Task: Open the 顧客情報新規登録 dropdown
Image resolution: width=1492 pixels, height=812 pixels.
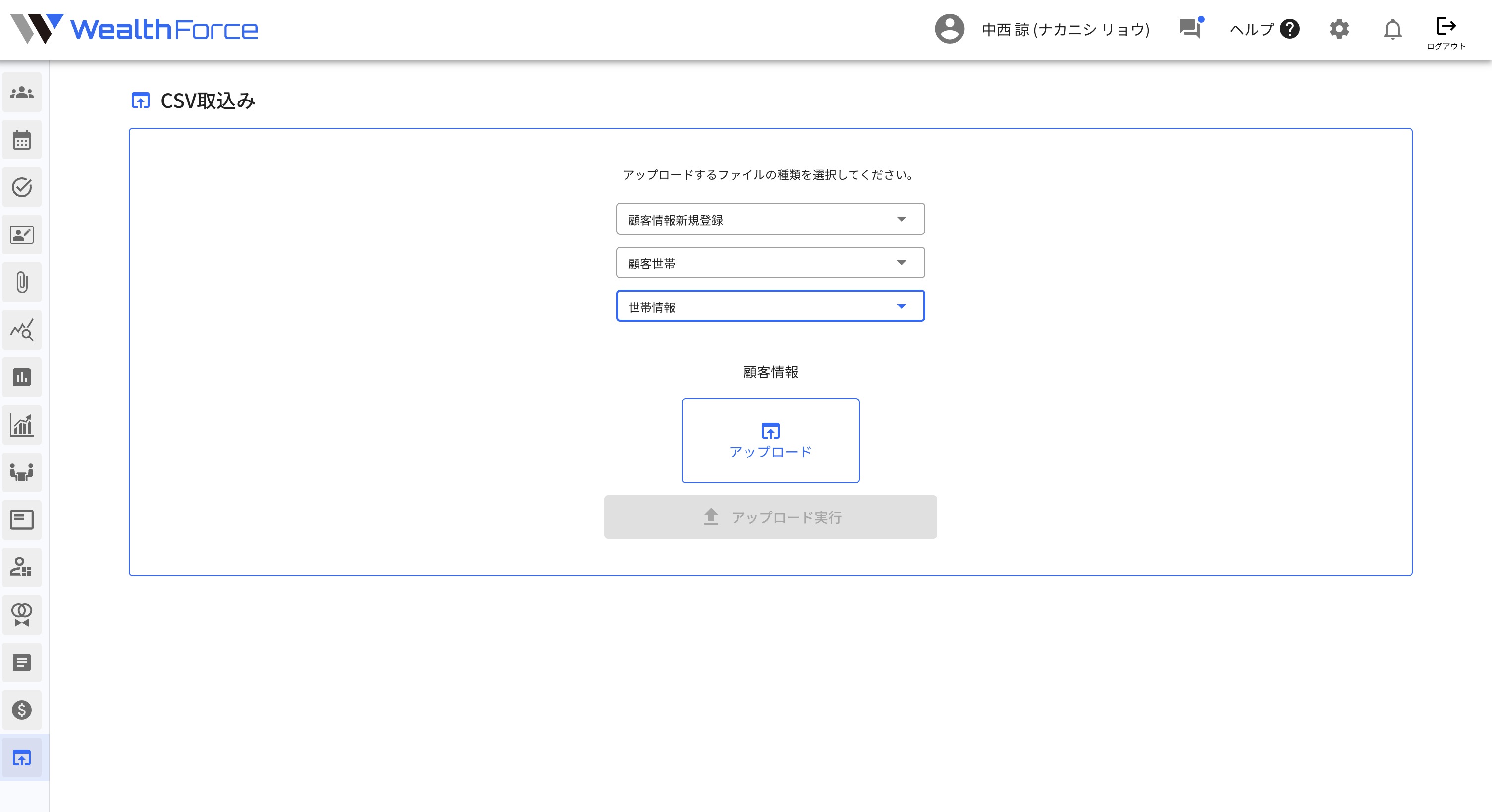Action: coord(770,219)
